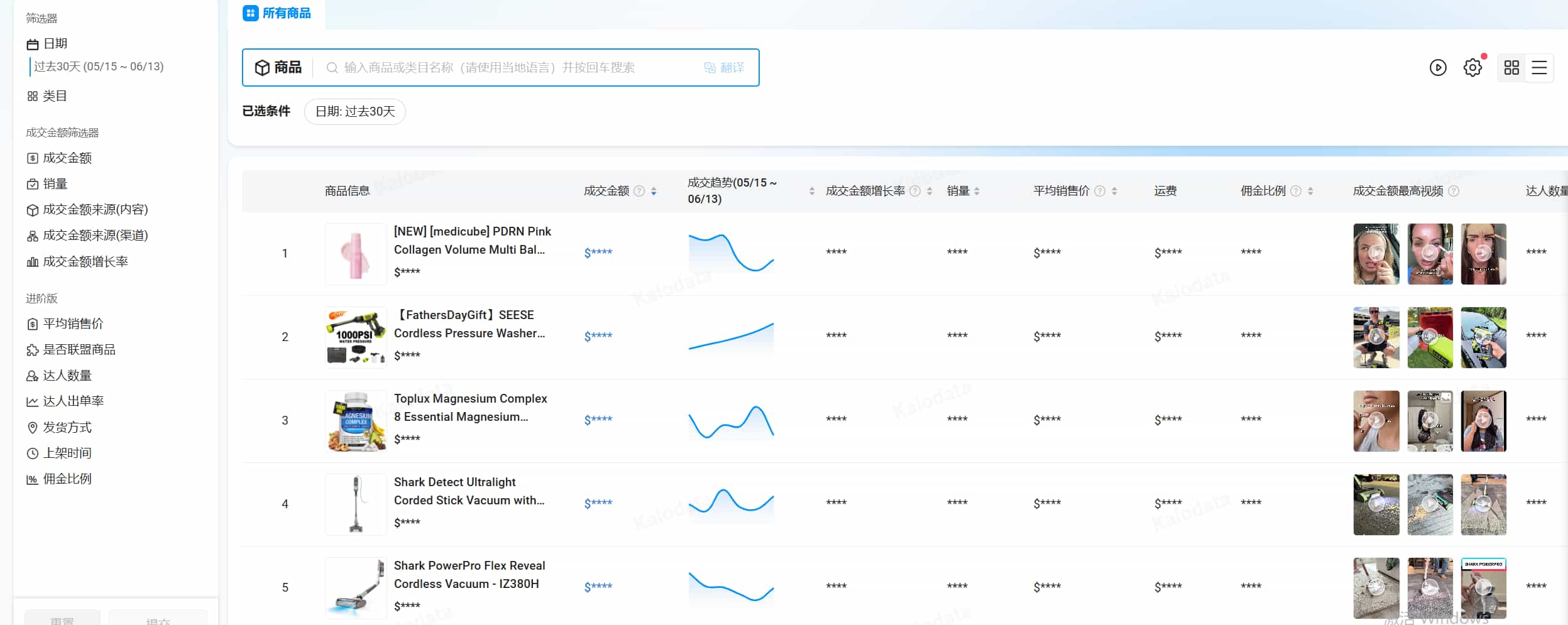This screenshot has height=625, width=1568.
Task: Click trend chart for medicube row
Action: 731,254
